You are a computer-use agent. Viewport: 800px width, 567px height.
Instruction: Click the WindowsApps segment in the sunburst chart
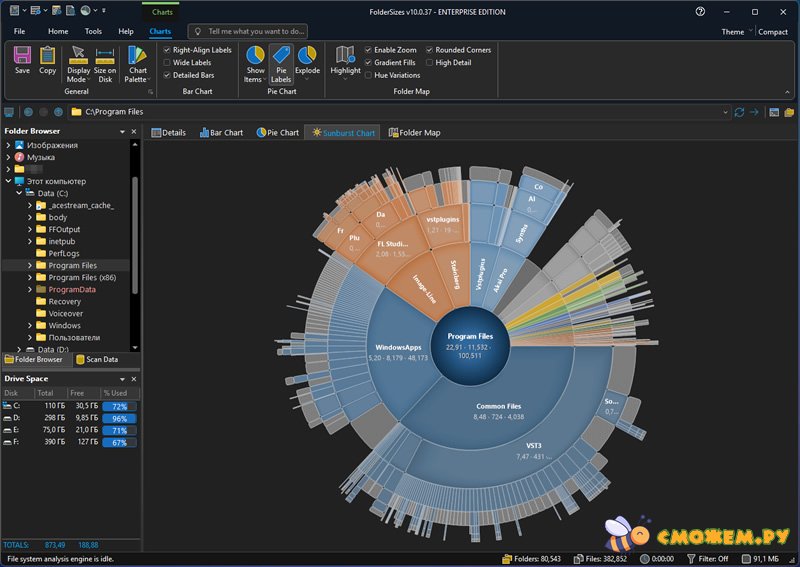pos(397,350)
